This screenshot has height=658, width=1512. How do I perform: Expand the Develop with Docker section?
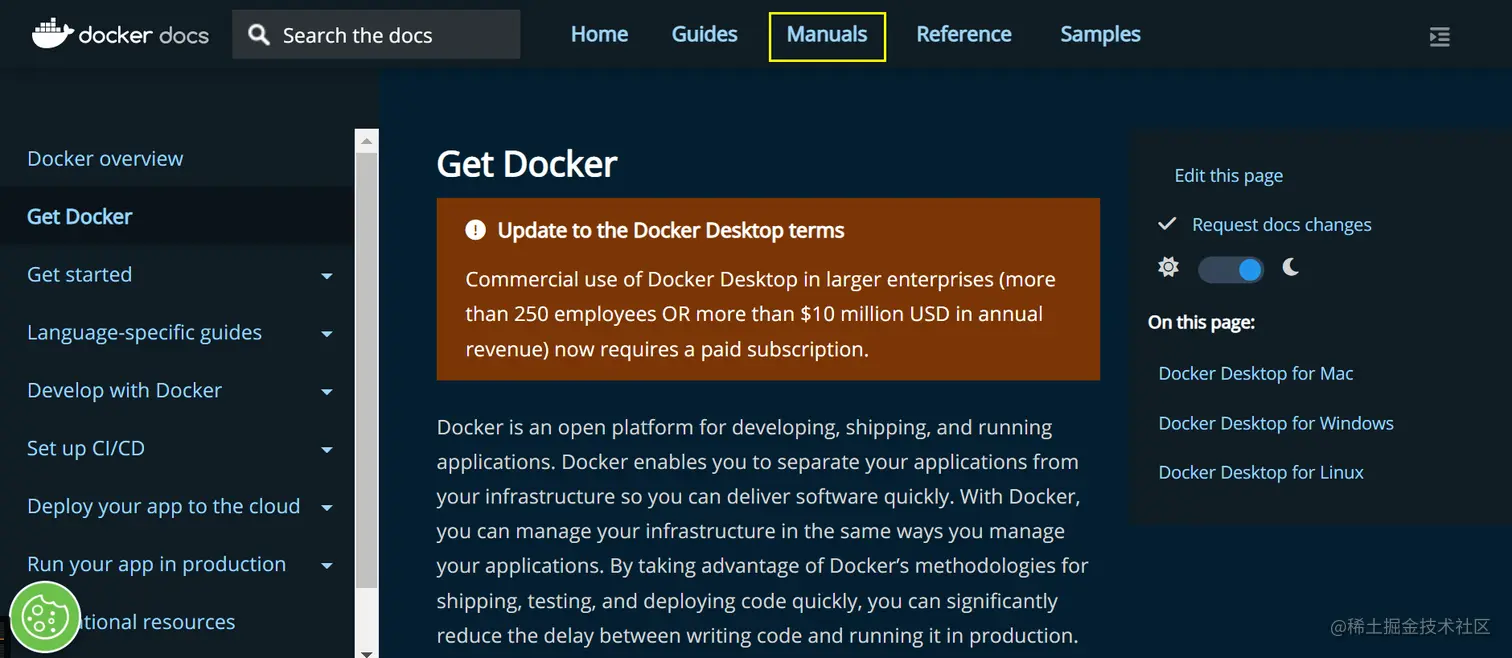[326, 392]
